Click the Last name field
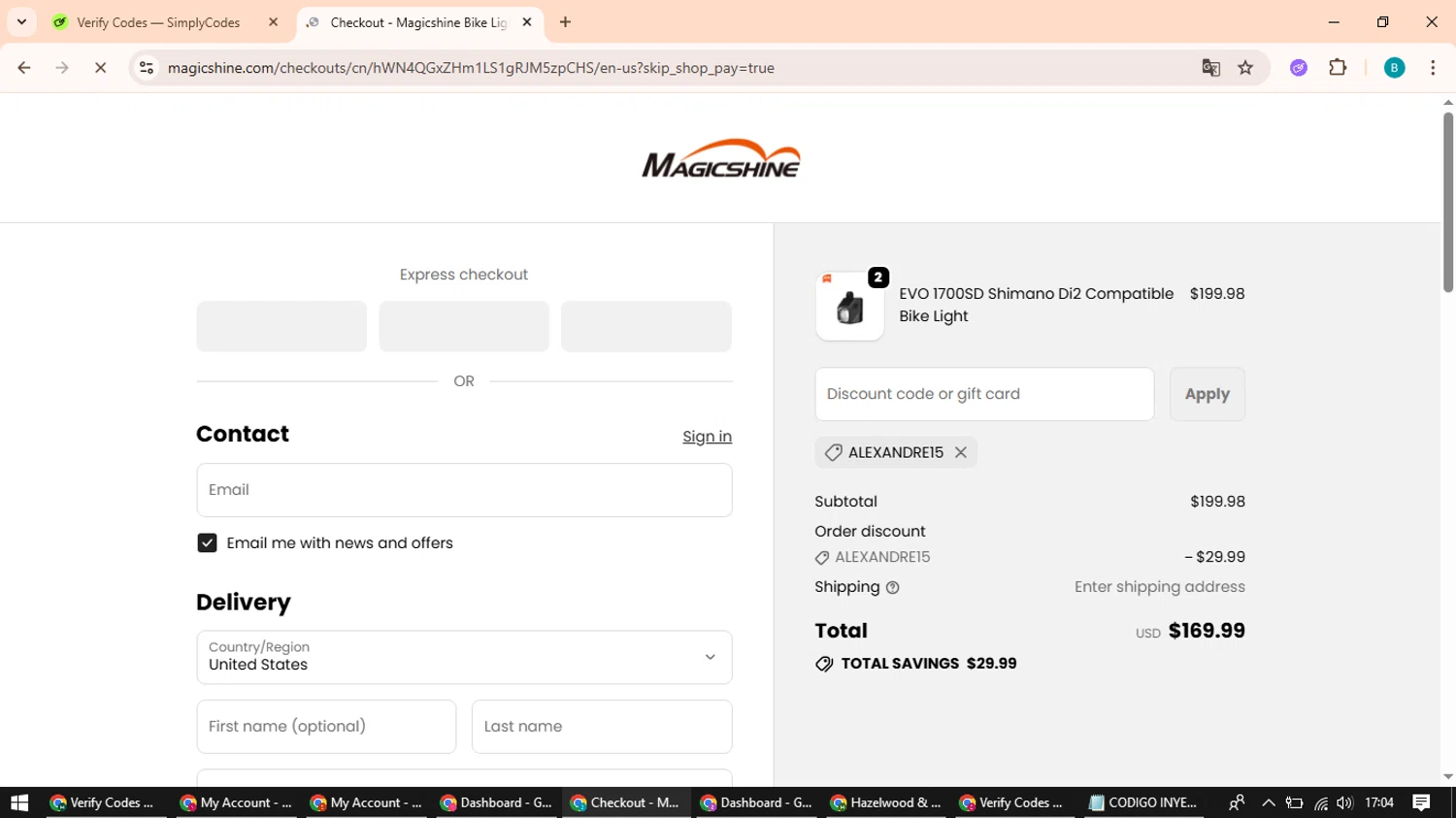This screenshot has height=818, width=1456. pos(602,727)
